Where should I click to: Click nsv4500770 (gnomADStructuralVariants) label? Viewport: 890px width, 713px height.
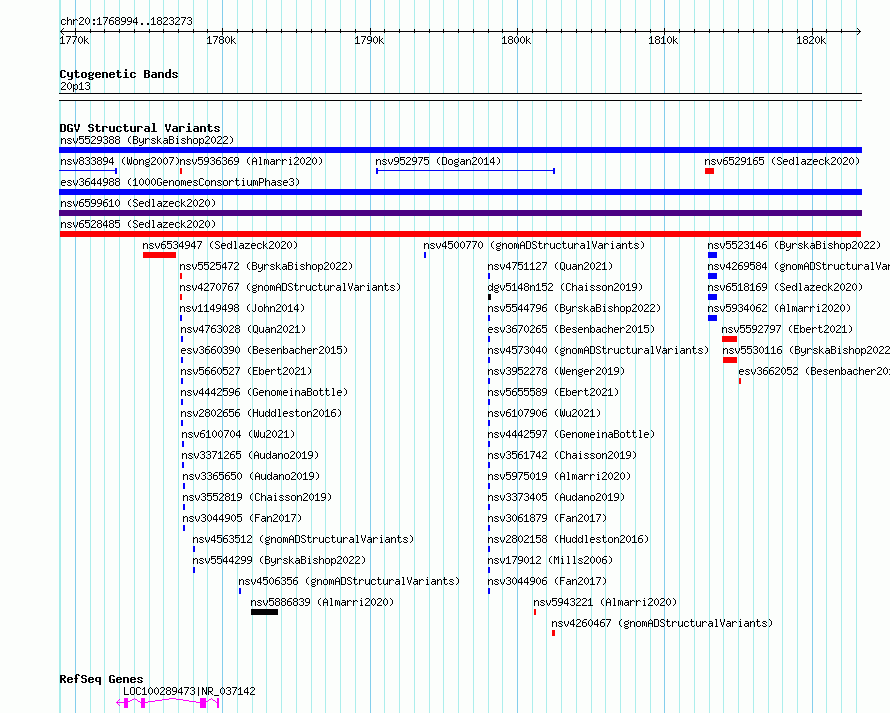[534, 245]
